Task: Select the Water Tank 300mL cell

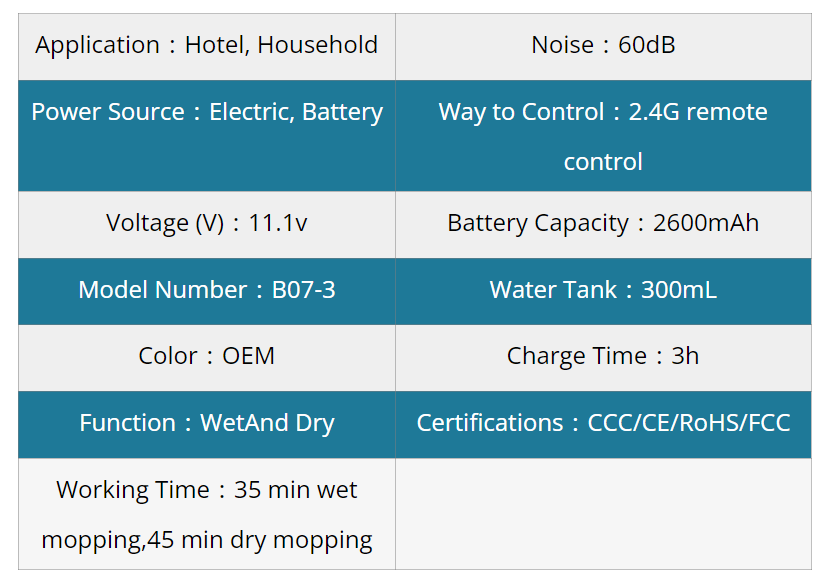Action: (x=603, y=291)
